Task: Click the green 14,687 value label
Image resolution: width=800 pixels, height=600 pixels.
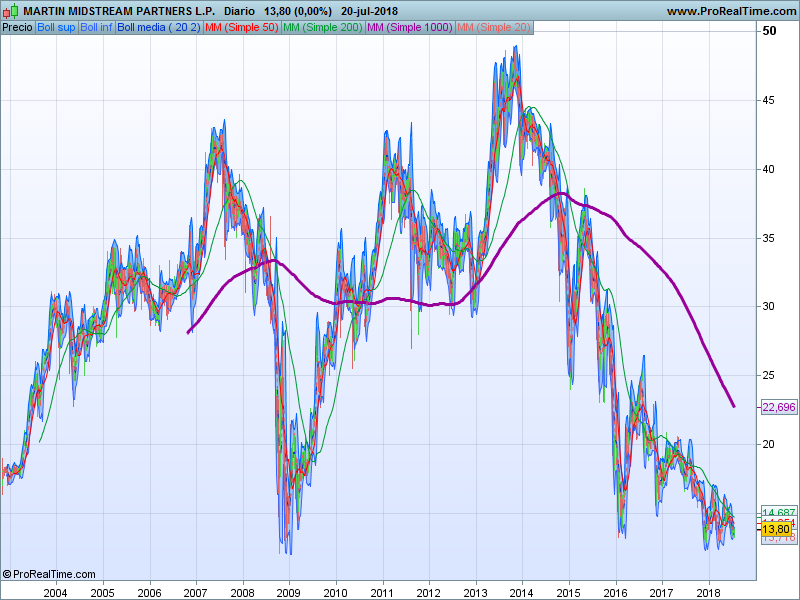Action: (779, 512)
